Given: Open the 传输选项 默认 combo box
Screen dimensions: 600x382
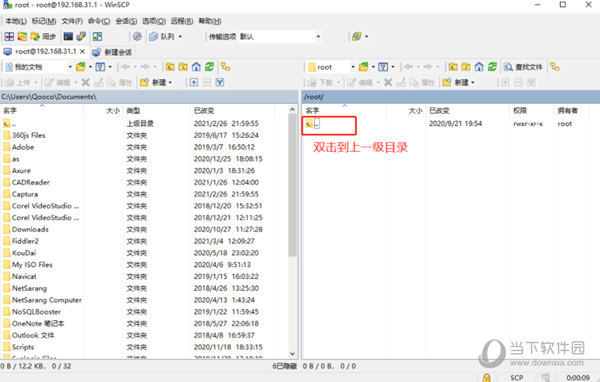Looking at the screenshot, I should point(280,36).
